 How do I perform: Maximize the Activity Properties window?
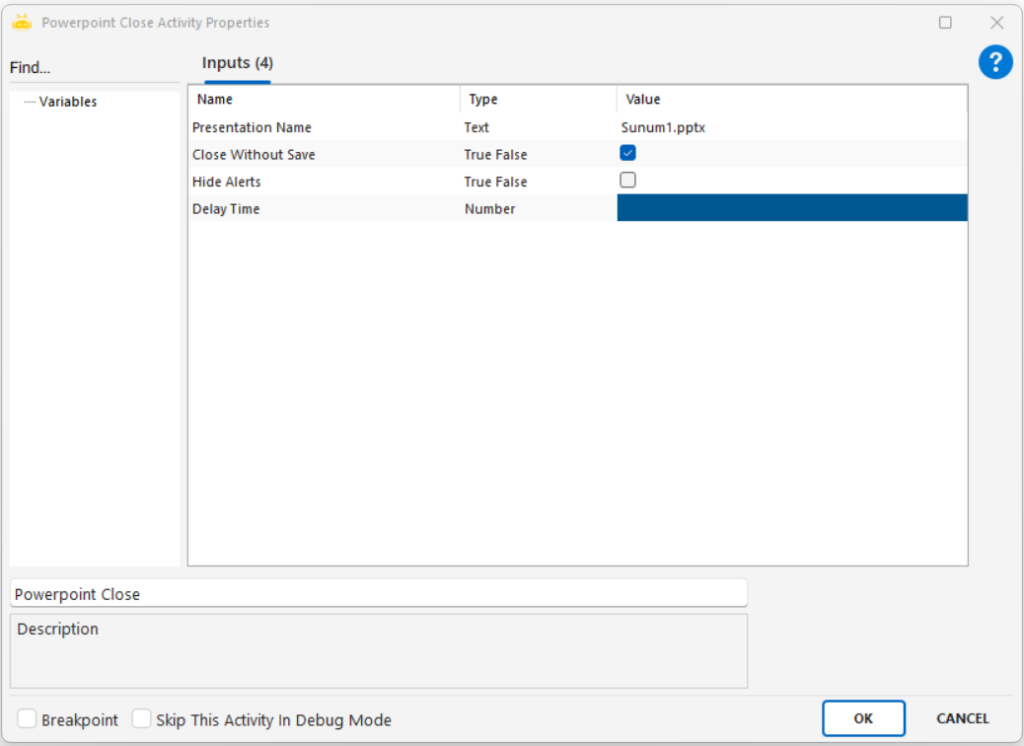[x=945, y=22]
